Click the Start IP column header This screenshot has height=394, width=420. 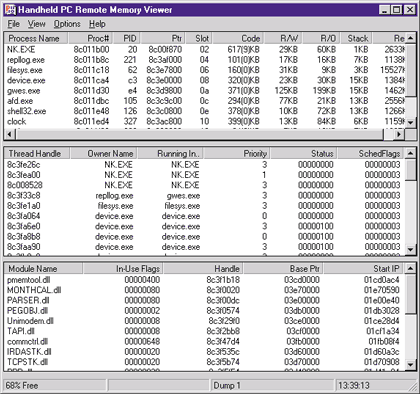(363, 268)
